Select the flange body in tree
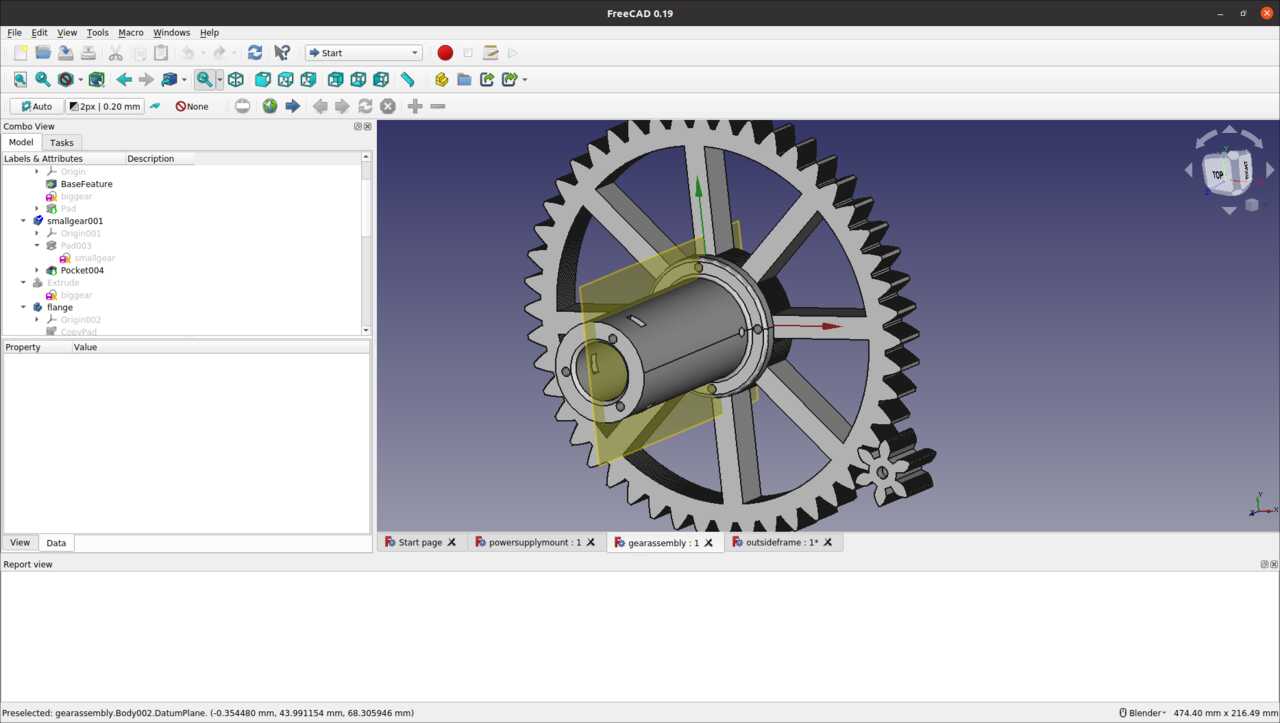This screenshot has height=723, width=1280. [59, 307]
